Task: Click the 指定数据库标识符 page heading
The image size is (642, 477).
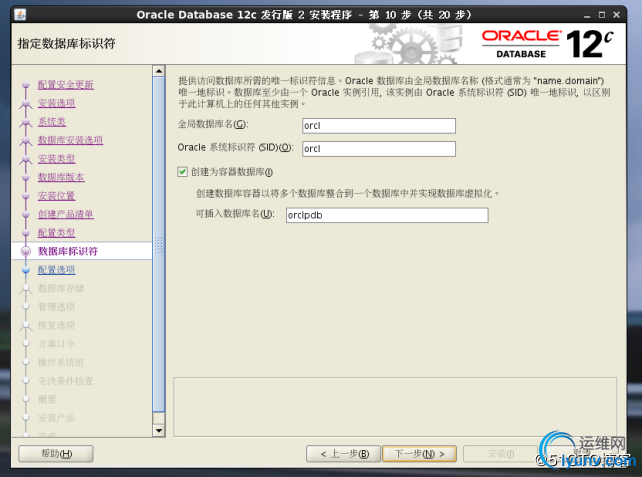Action: tap(66, 43)
